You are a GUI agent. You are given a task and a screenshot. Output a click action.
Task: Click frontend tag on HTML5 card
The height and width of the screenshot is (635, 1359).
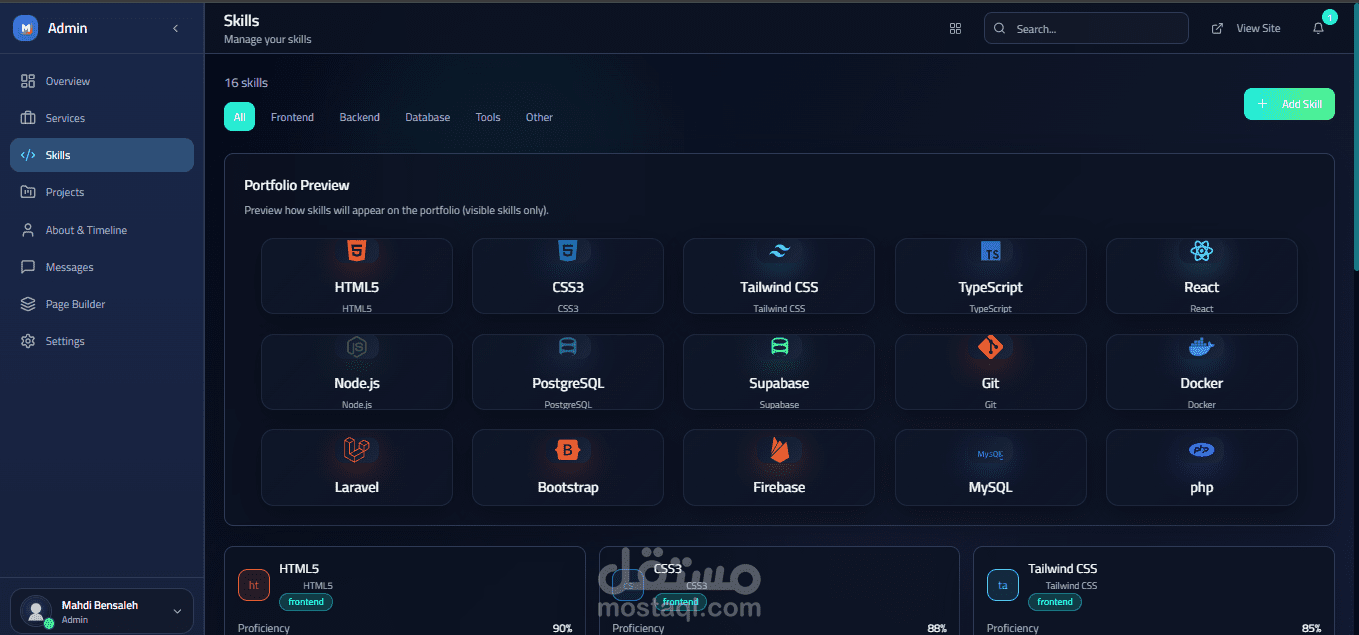click(306, 602)
